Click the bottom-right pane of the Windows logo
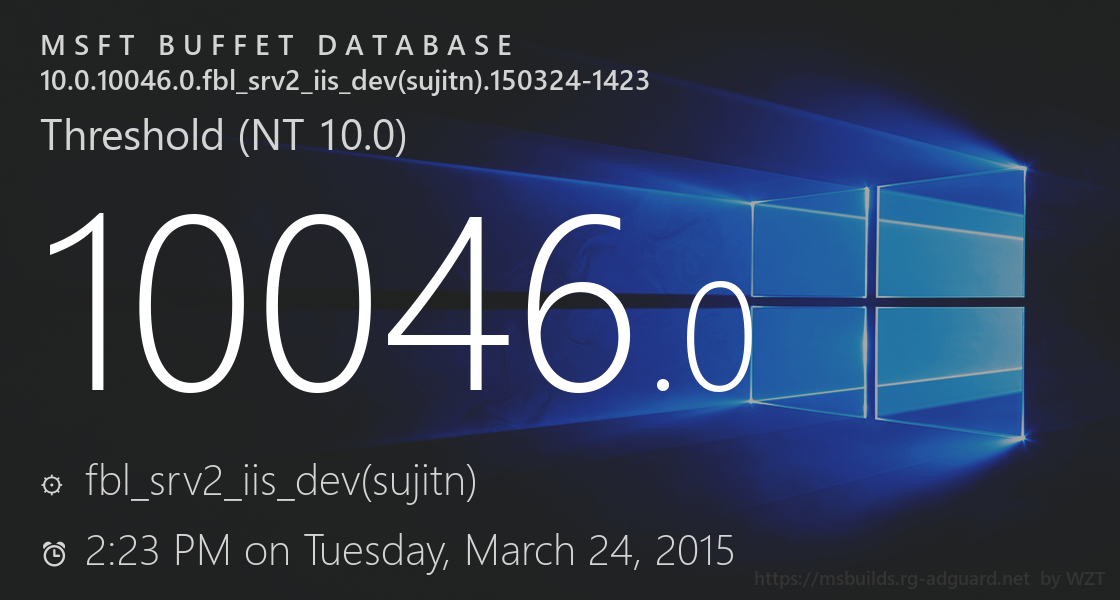This screenshot has height=600, width=1120. click(x=951, y=369)
